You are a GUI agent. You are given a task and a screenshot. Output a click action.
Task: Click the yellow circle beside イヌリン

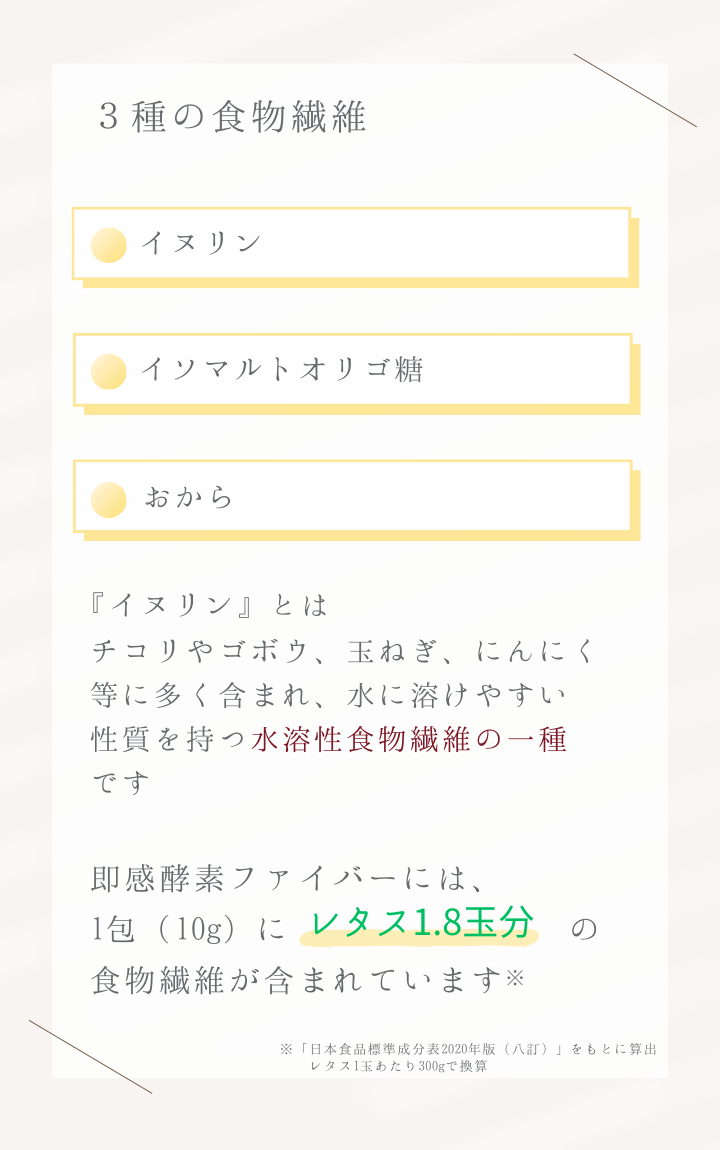pyautogui.click(x=109, y=245)
